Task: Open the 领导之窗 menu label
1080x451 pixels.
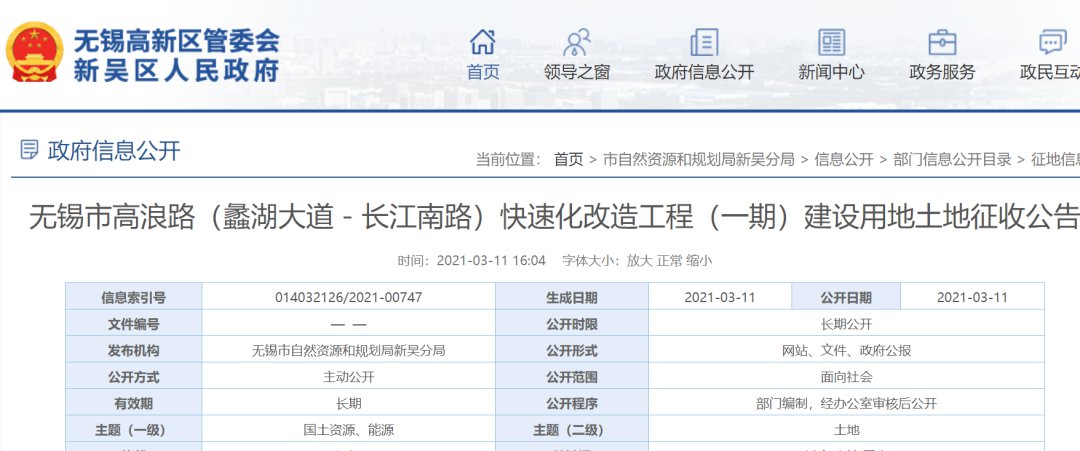Action: [576, 72]
